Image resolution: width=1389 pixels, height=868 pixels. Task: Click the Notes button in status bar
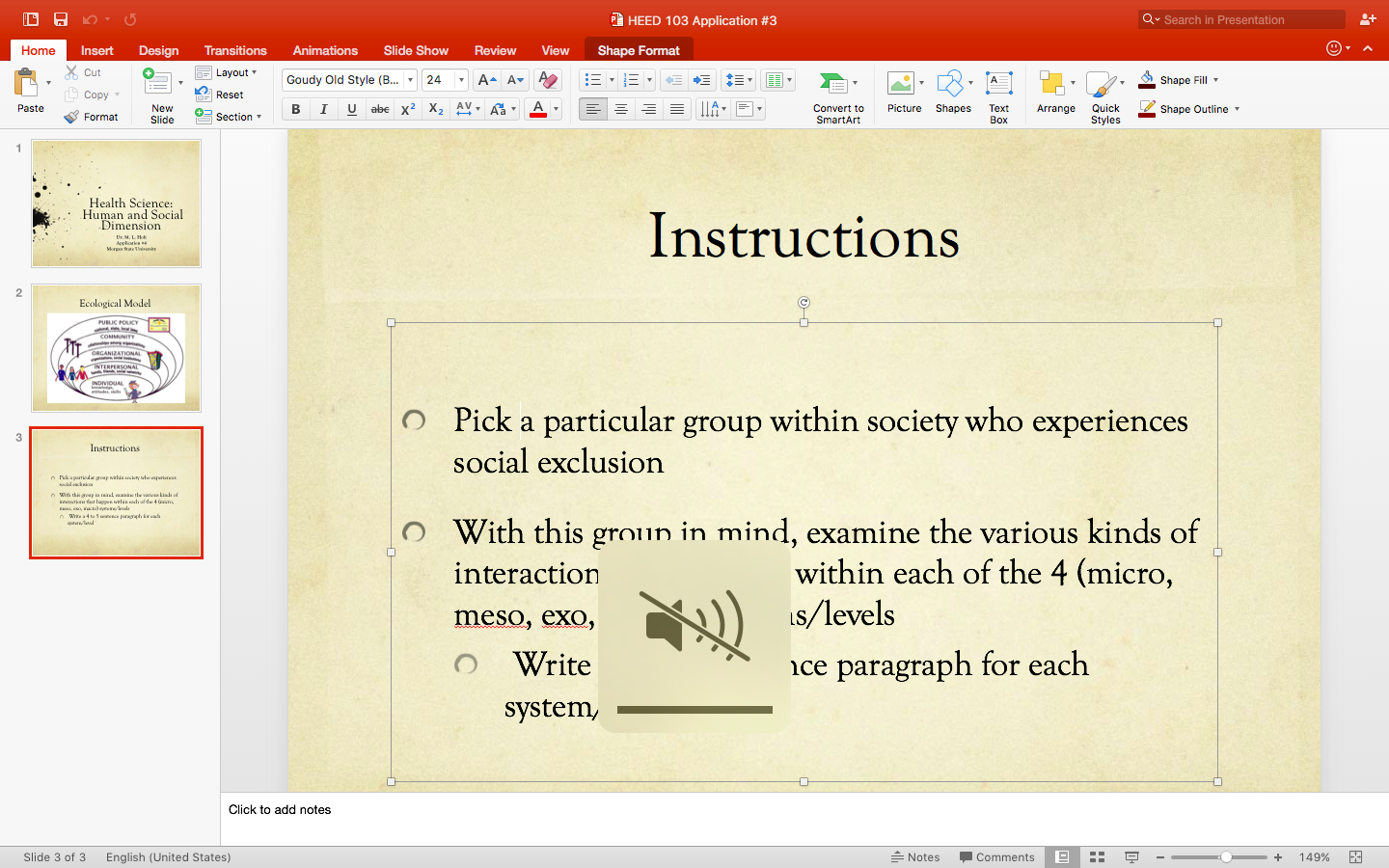pos(915,856)
